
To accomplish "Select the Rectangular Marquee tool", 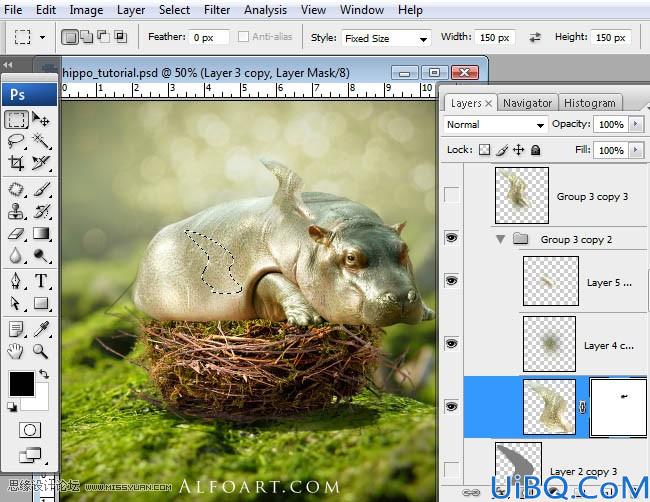I will click(x=16, y=119).
